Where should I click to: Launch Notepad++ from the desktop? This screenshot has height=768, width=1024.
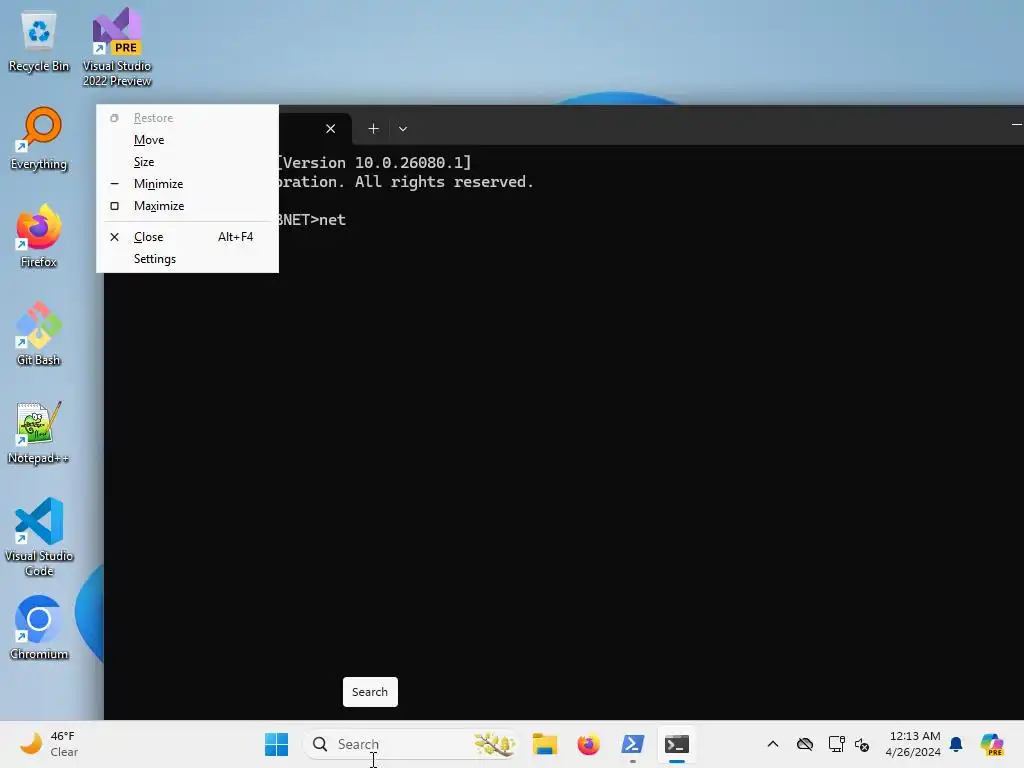(39, 432)
